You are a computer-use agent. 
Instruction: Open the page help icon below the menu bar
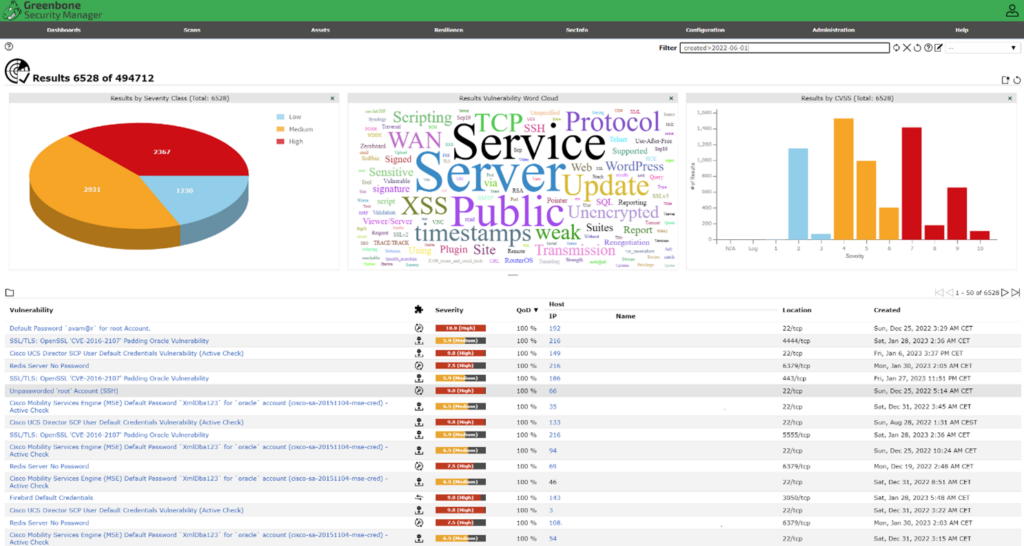(9, 46)
